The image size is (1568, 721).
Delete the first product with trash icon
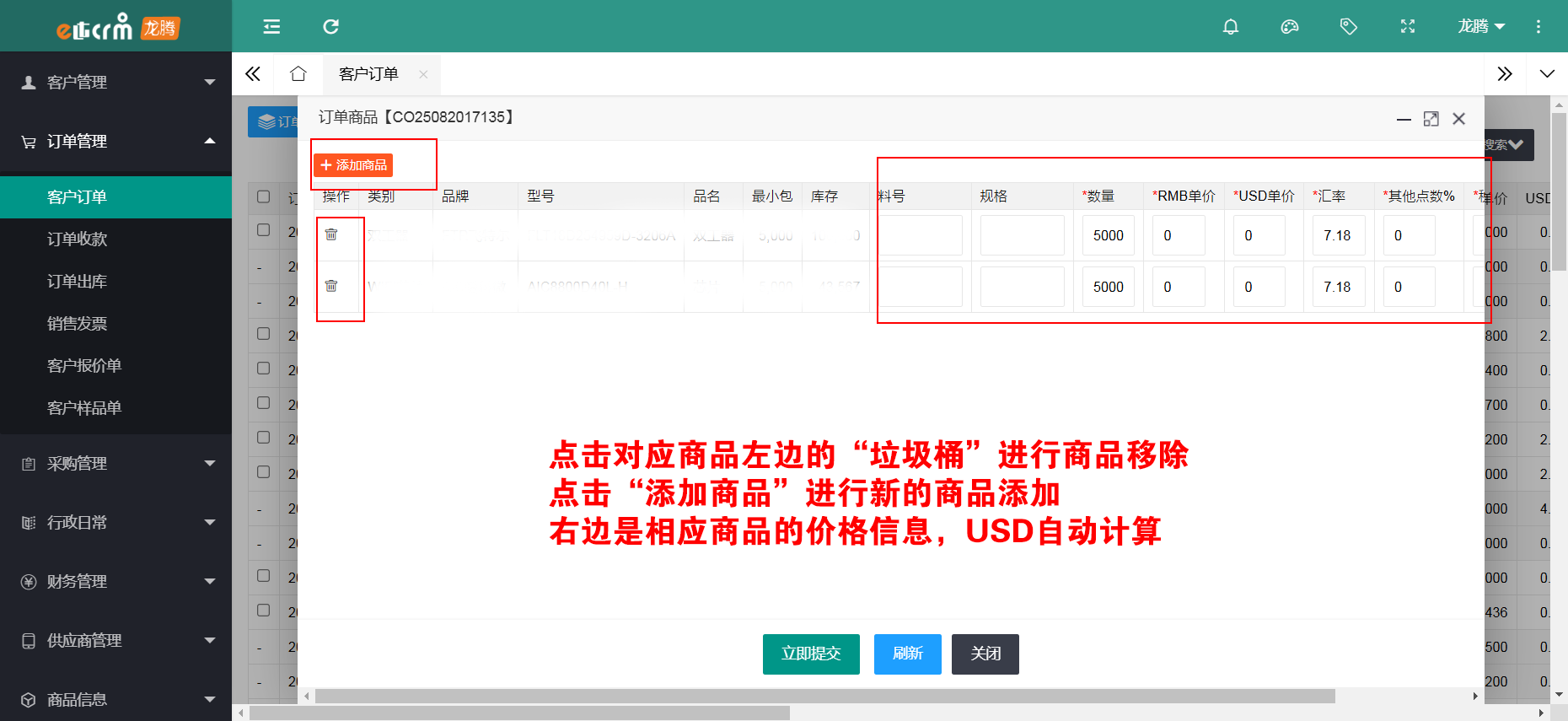(x=331, y=234)
